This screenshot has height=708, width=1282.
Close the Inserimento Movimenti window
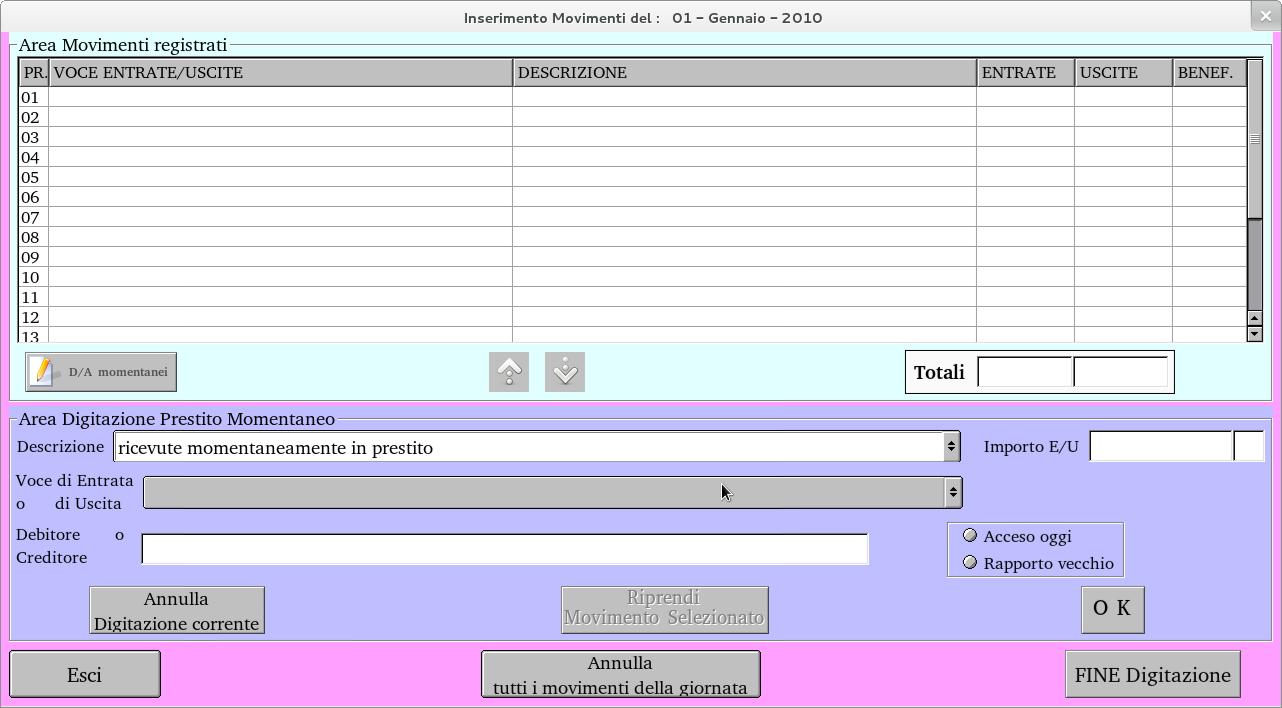[x=1265, y=16]
